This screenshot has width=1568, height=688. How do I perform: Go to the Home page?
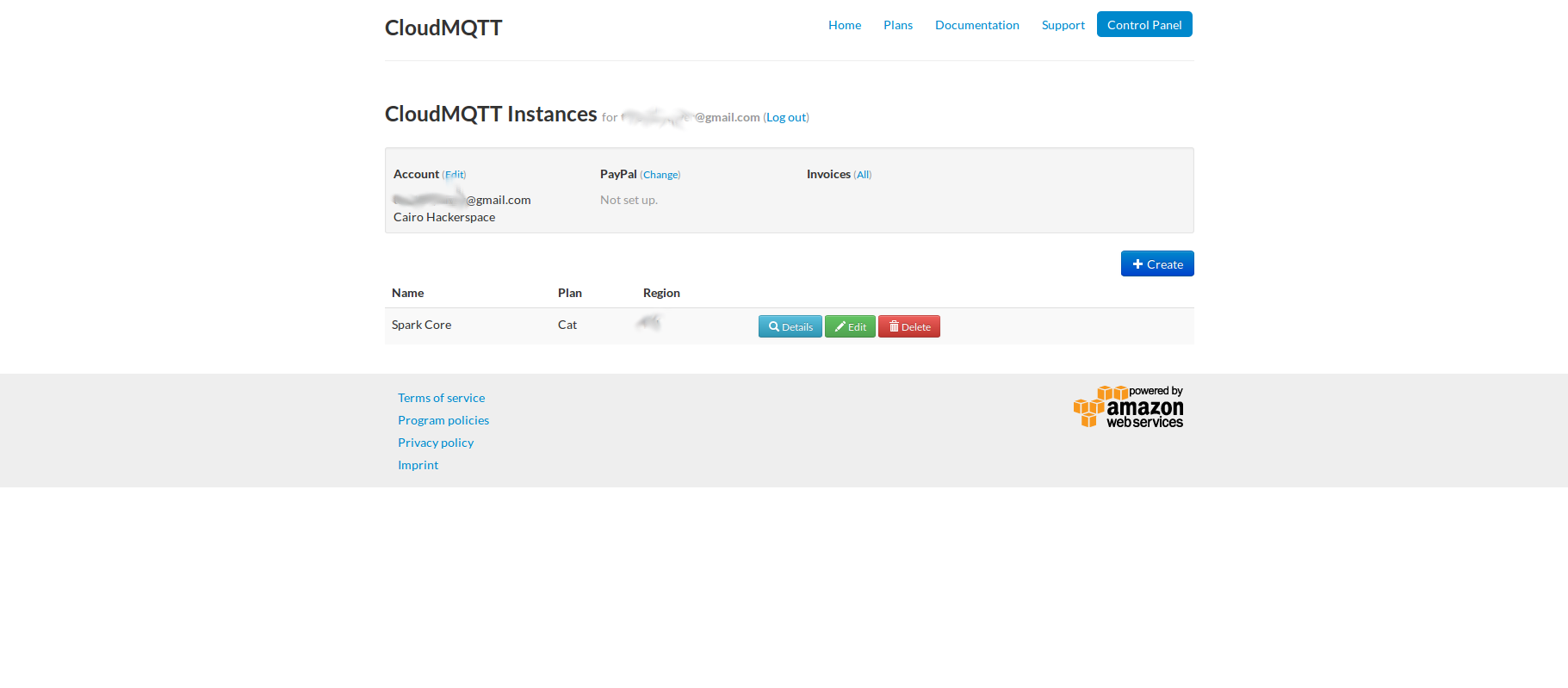click(x=845, y=25)
